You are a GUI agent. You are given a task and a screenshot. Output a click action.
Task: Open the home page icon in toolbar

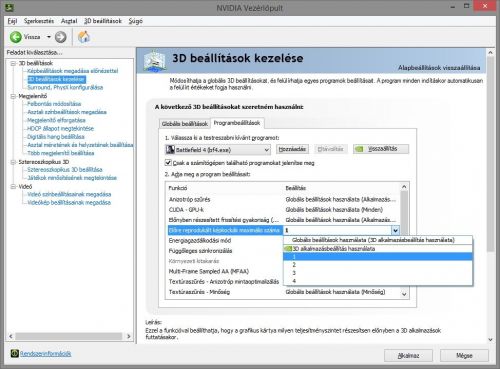tap(84, 37)
